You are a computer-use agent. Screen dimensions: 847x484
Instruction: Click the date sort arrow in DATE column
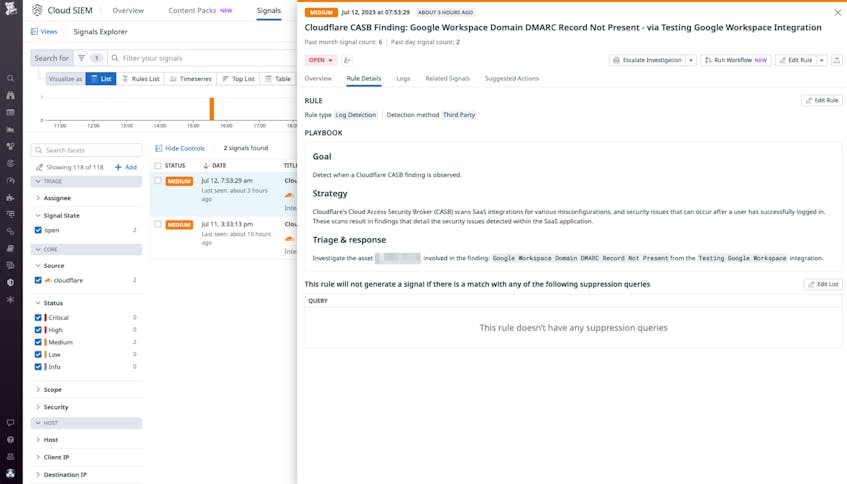click(x=206, y=165)
